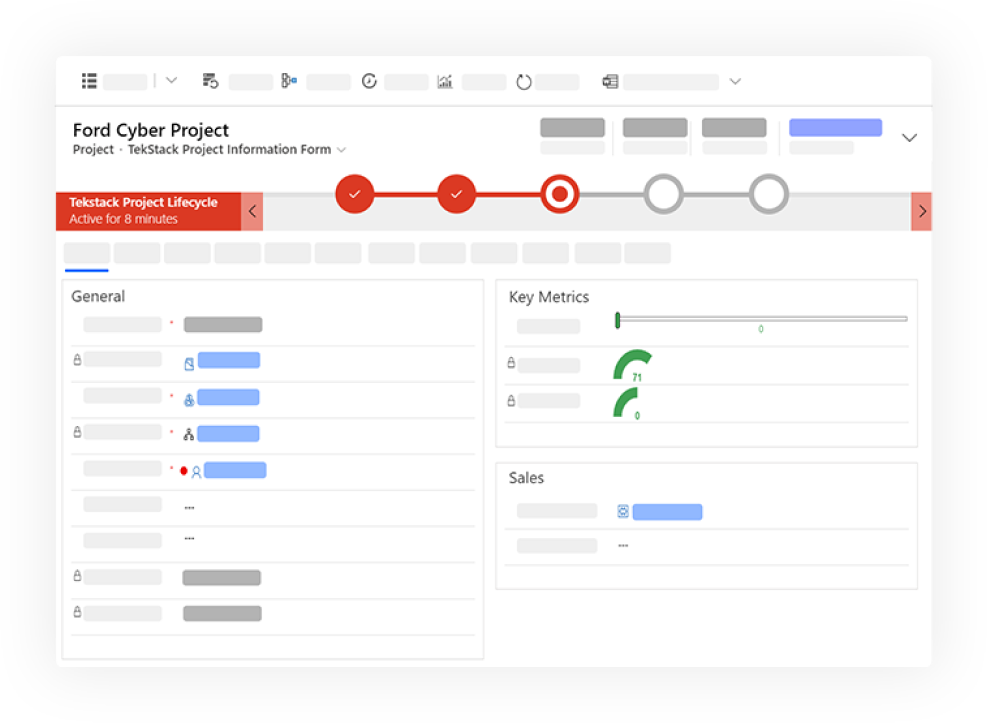Click the lock icon on the locked General field

[77, 359]
